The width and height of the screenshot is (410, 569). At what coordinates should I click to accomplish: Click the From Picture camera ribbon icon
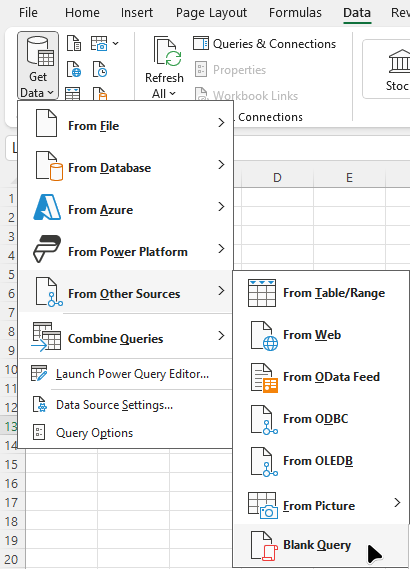99,43
